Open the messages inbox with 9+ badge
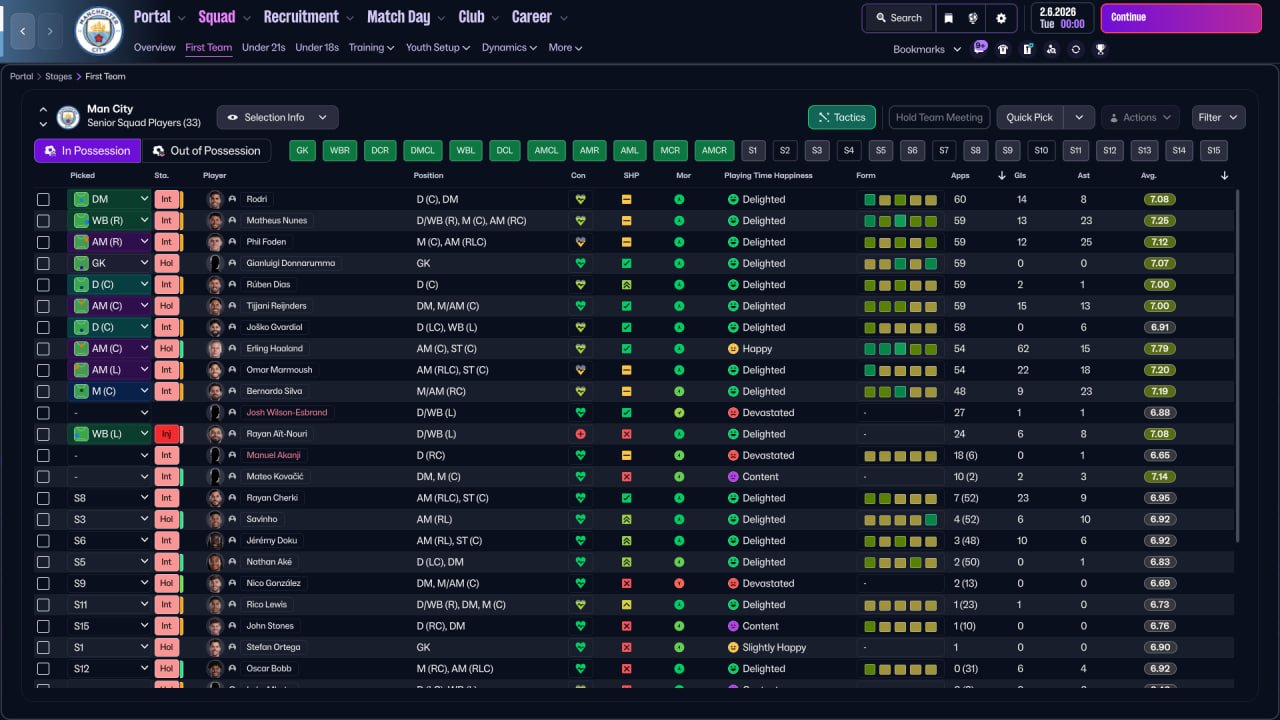The image size is (1280, 720). pos(979,49)
